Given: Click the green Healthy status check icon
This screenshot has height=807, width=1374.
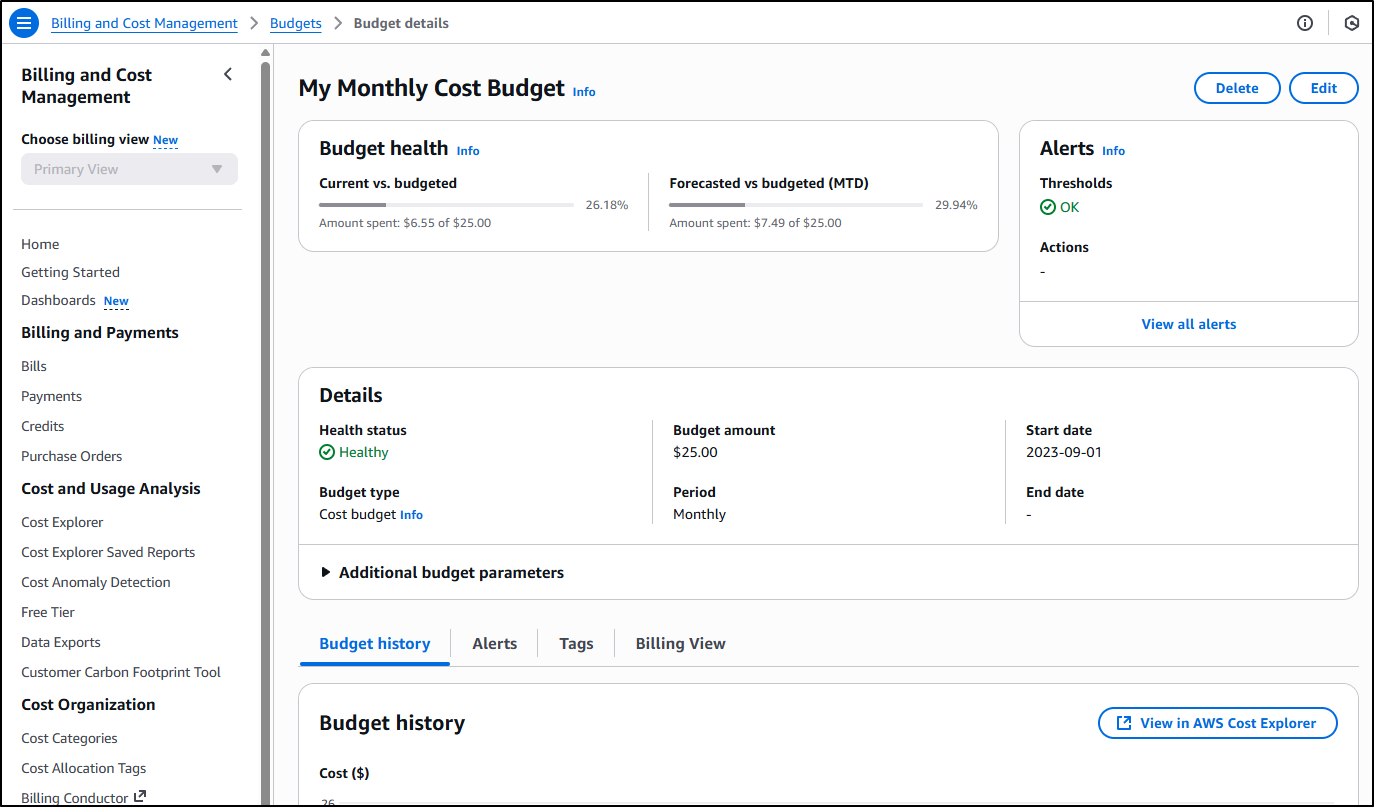Looking at the screenshot, I should (327, 453).
